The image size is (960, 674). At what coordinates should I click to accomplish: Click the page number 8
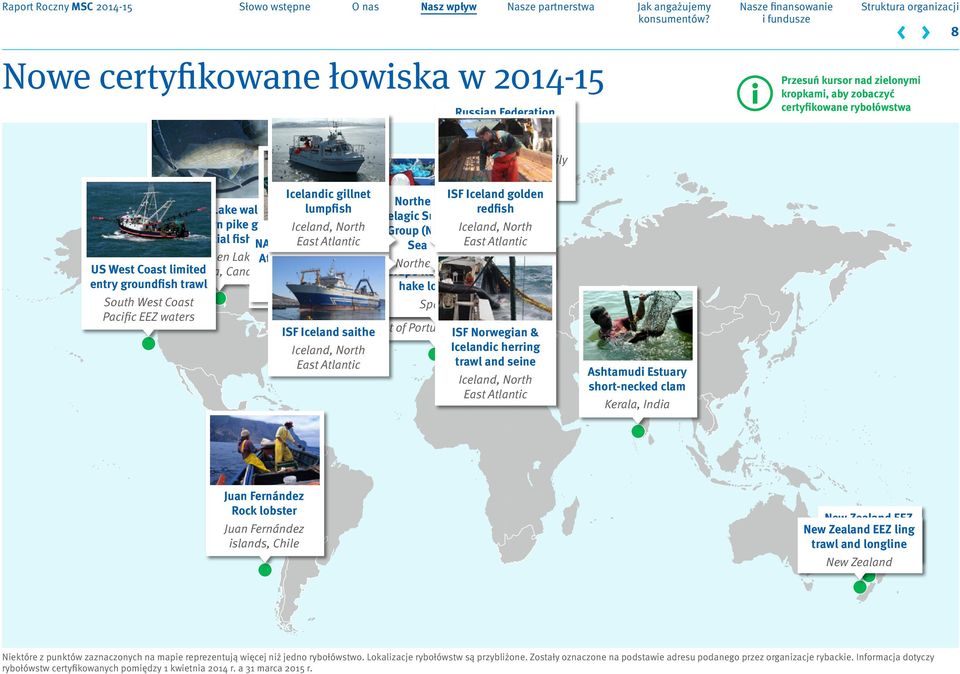pos(954,32)
